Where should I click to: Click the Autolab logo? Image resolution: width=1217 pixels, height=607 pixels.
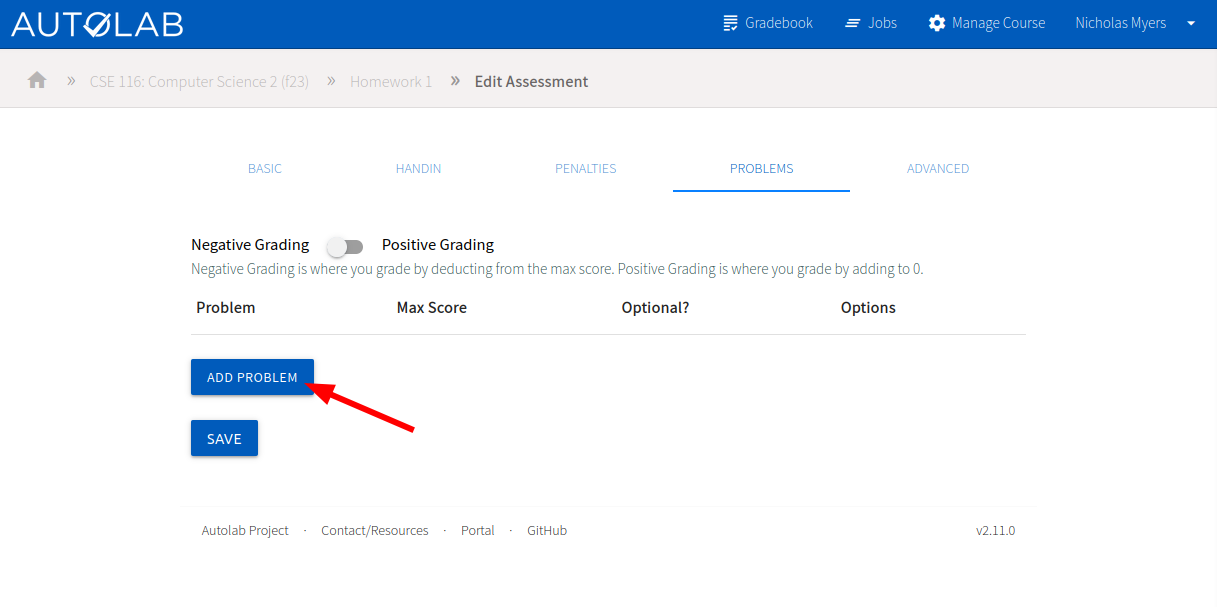pos(97,24)
